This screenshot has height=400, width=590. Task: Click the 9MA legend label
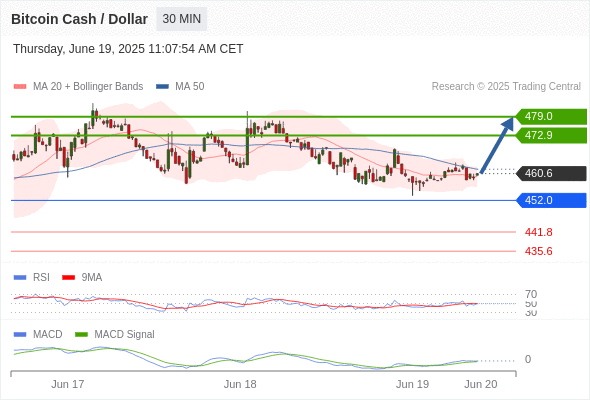(92, 278)
